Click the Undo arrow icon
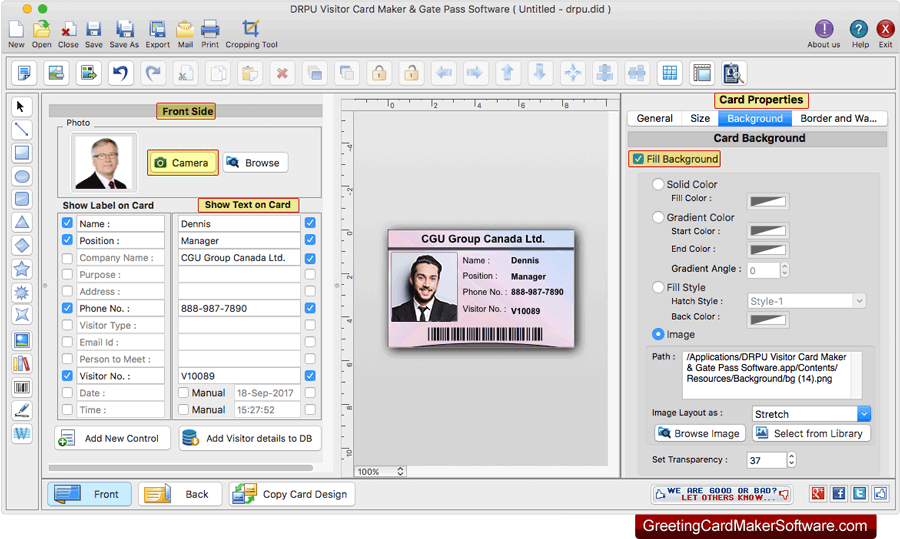Screen dimensions: 900x539 (120, 73)
